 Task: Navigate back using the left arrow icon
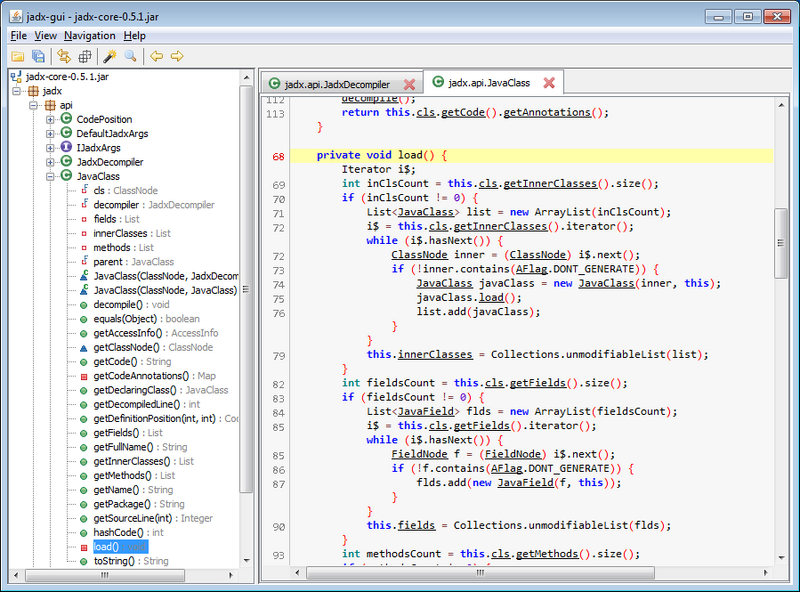pyautogui.click(x=156, y=56)
